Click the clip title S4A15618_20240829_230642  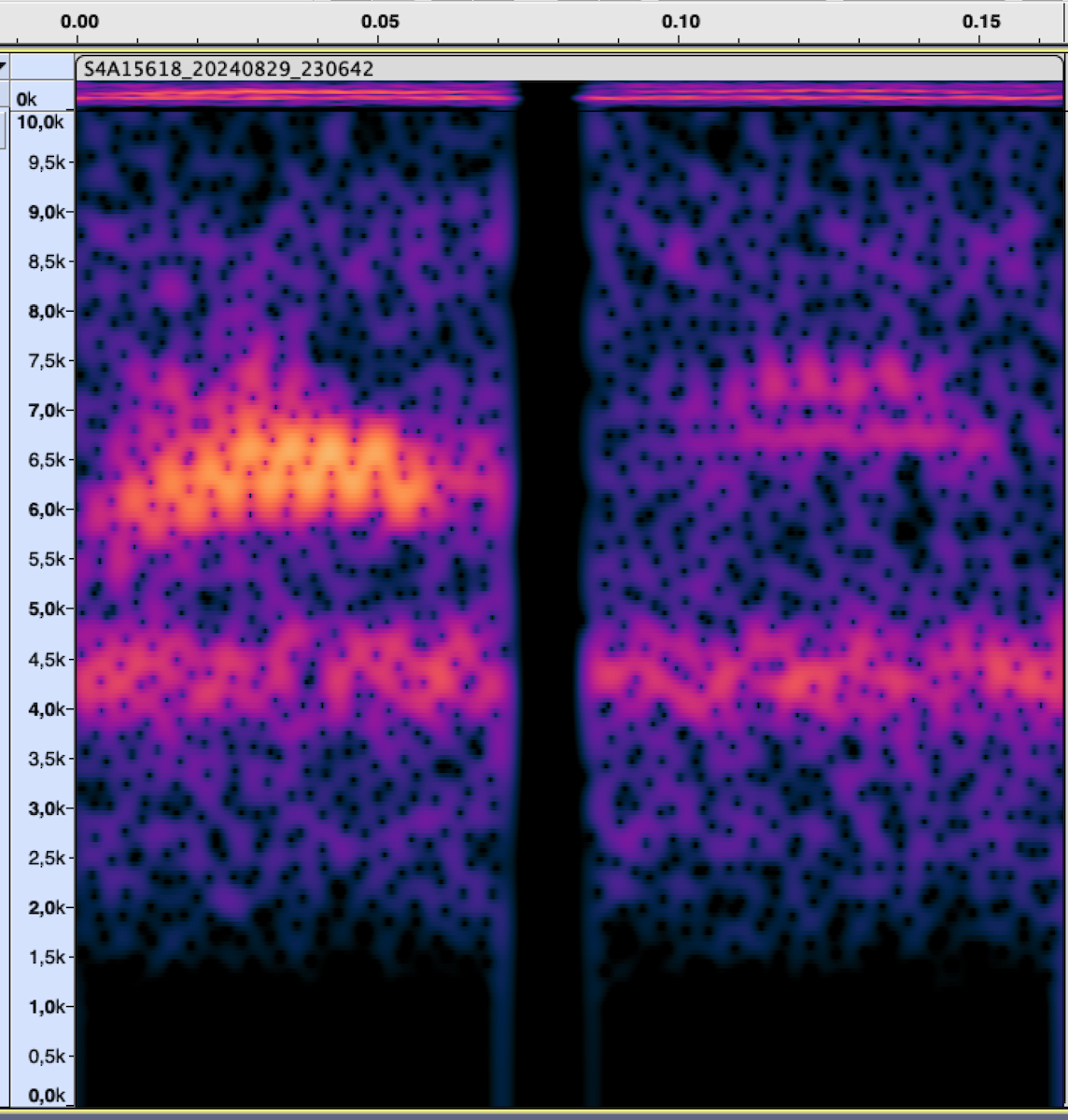pyautogui.click(x=229, y=69)
